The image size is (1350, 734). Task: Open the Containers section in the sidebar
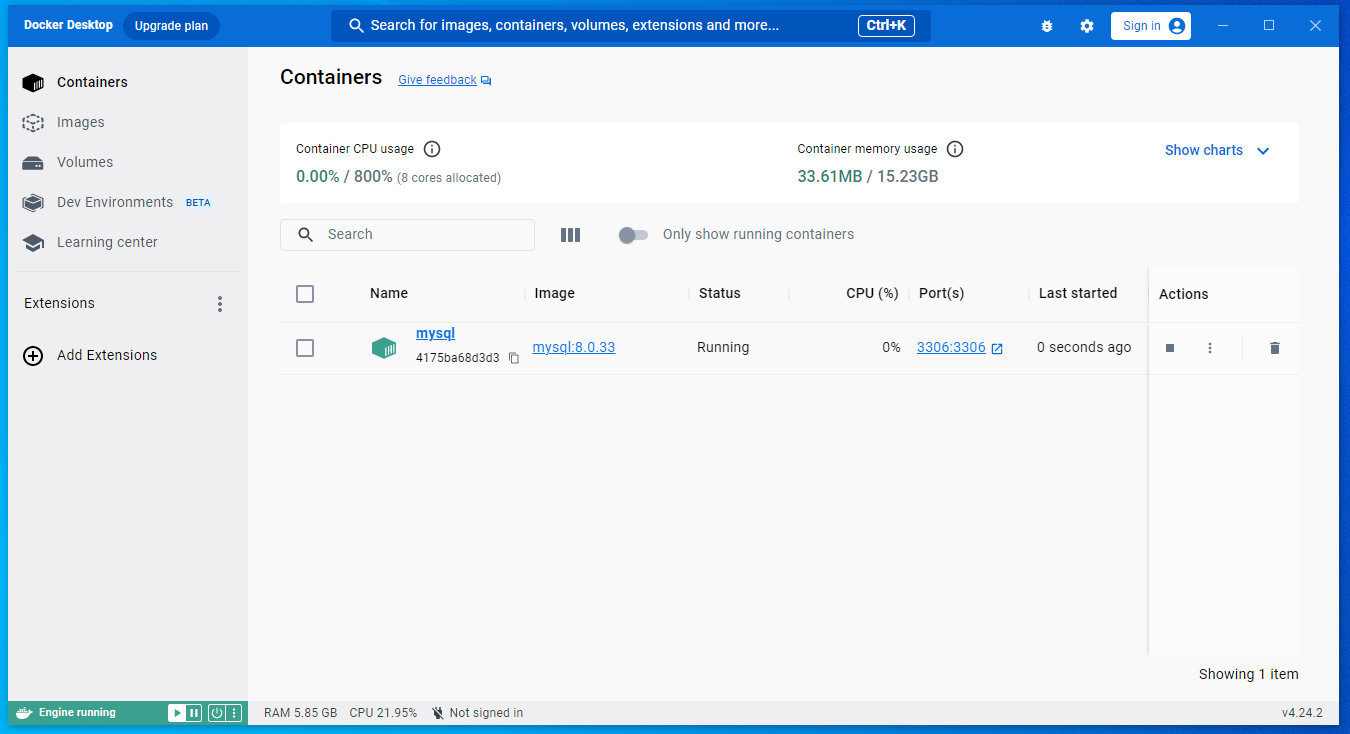(x=127, y=82)
